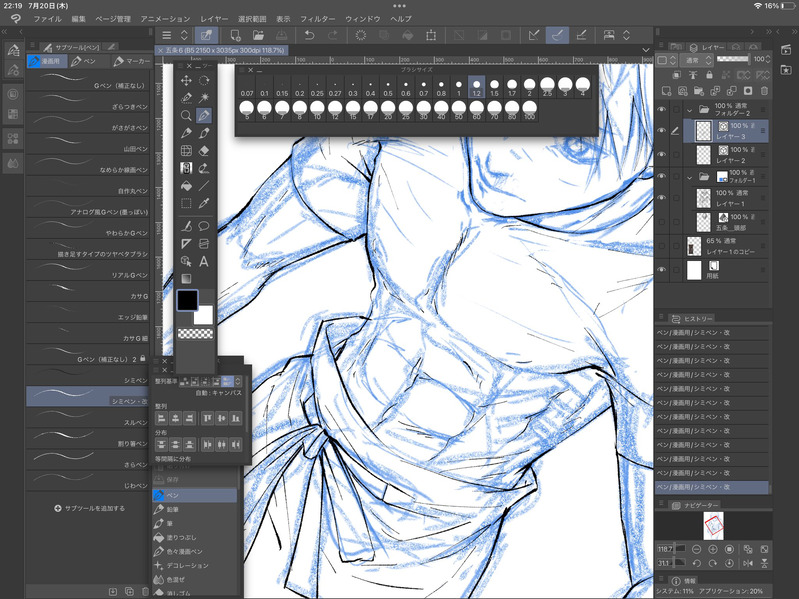
Task: Select brush size 0.5
Action: pyautogui.click(x=388, y=87)
